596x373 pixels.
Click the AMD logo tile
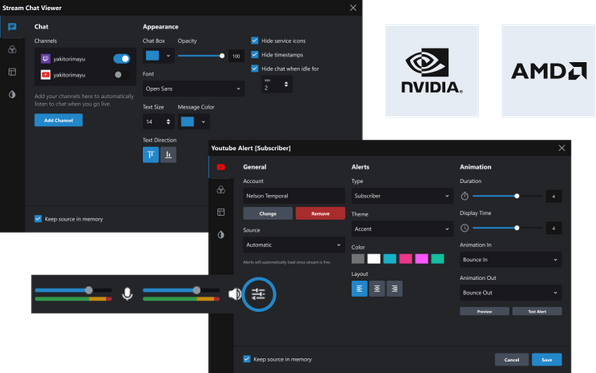click(548, 71)
